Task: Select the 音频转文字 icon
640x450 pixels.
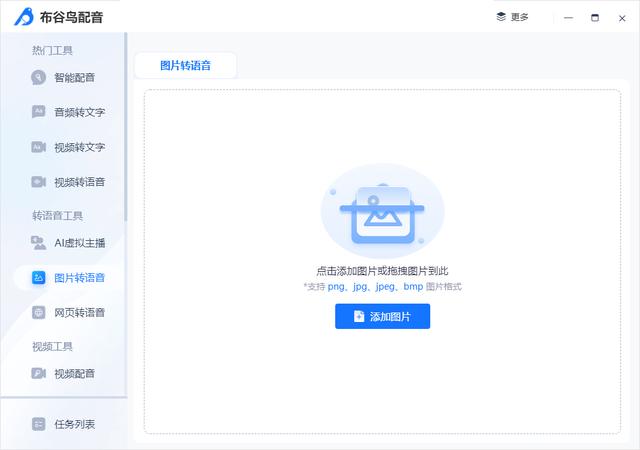Action: click(x=38, y=112)
